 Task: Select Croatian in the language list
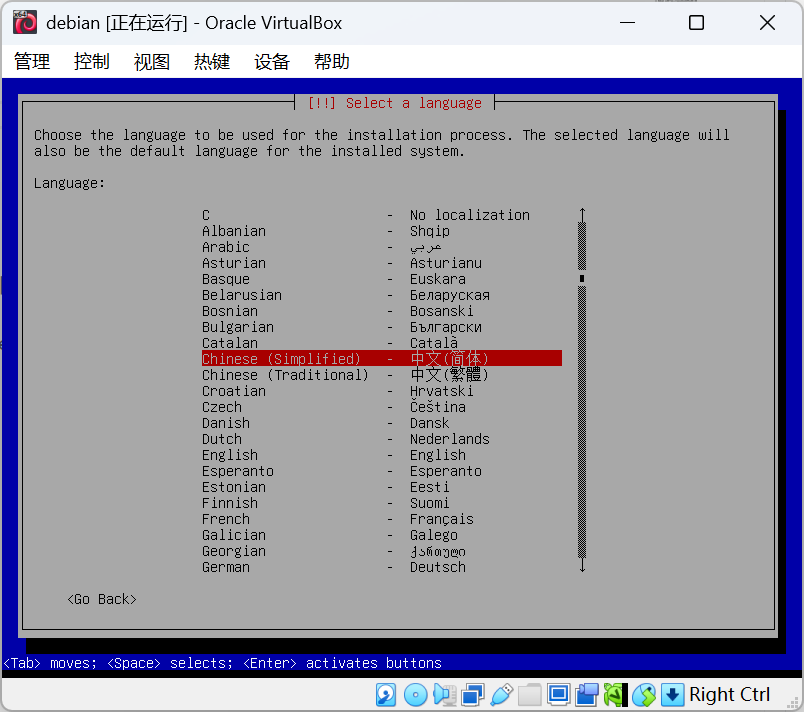click(382, 391)
